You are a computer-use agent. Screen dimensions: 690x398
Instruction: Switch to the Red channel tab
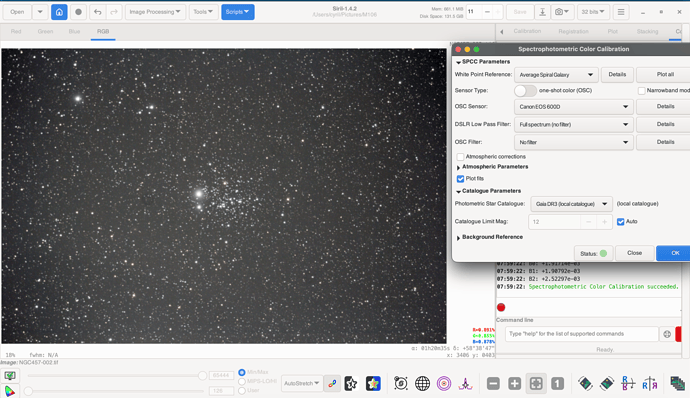pos(16,31)
